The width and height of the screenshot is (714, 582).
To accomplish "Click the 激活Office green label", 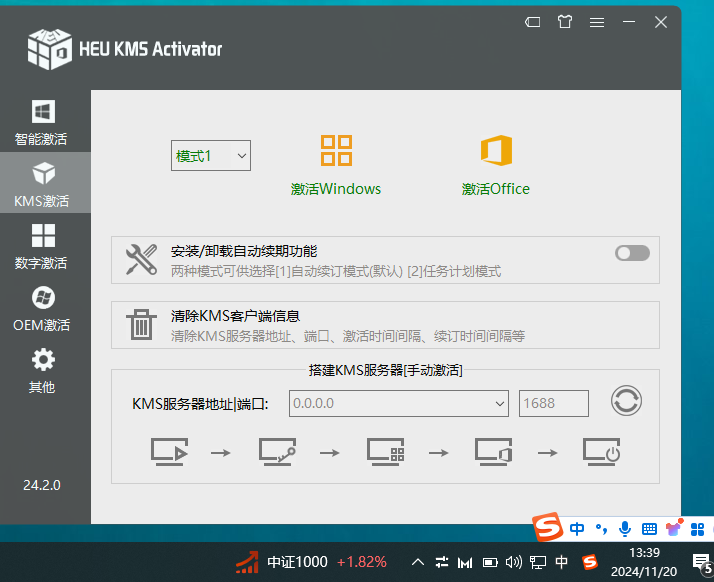I will click(x=496, y=189).
